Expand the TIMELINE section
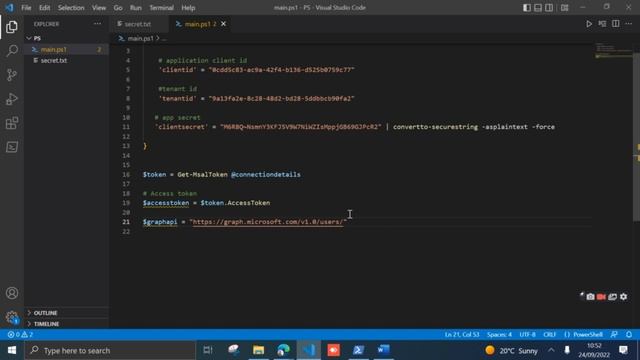This screenshot has width=640, height=360. pos(67,324)
